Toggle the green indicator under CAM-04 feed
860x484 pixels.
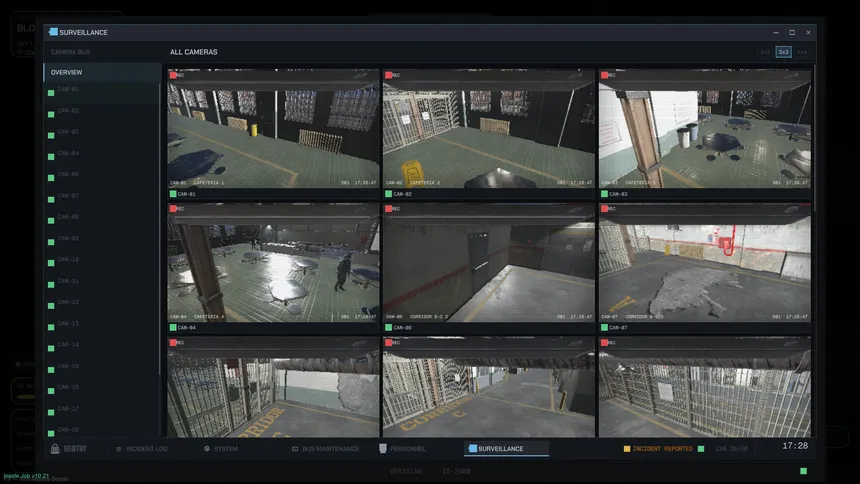click(x=173, y=328)
